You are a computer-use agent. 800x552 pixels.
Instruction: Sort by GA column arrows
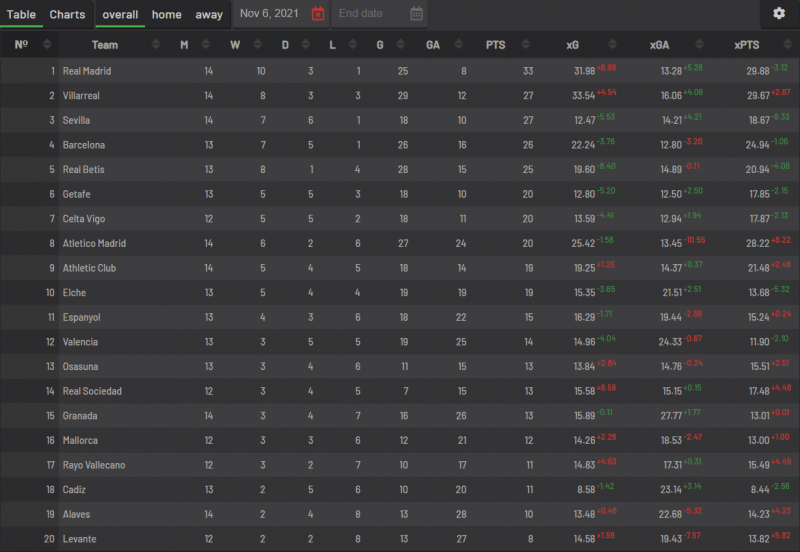(459, 44)
